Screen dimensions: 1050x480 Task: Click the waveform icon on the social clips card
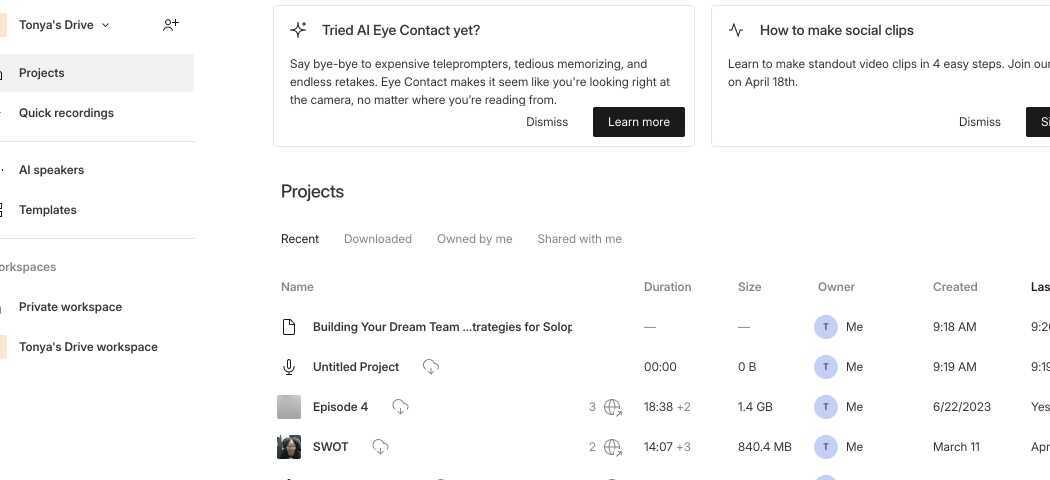736,30
